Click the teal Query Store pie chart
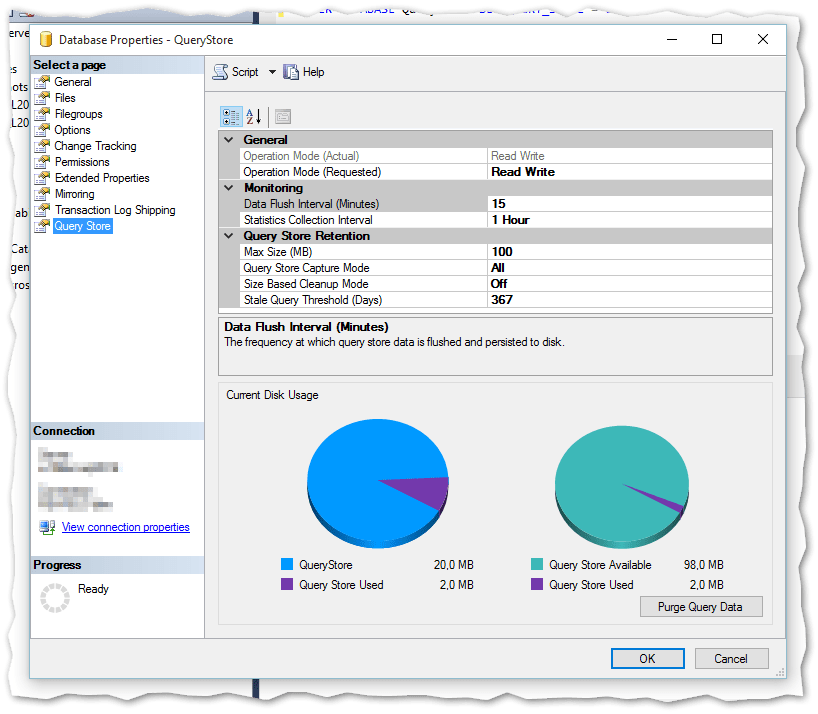The height and width of the screenshot is (714, 818). tap(622, 487)
